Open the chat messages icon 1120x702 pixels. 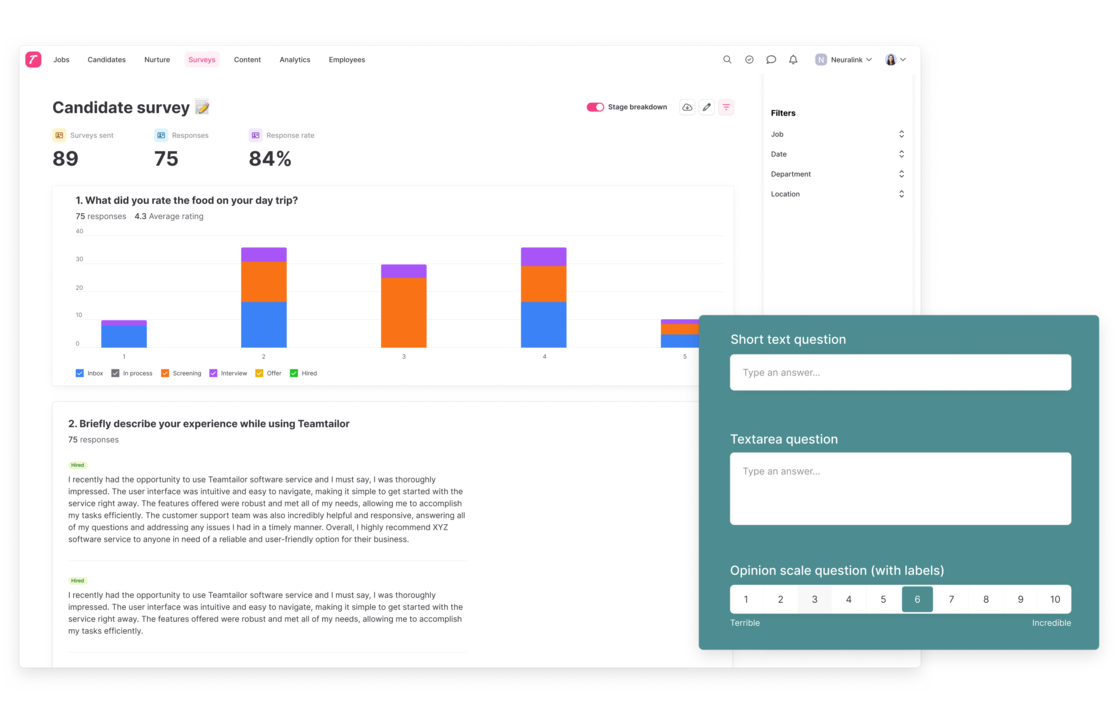tap(771, 59)
